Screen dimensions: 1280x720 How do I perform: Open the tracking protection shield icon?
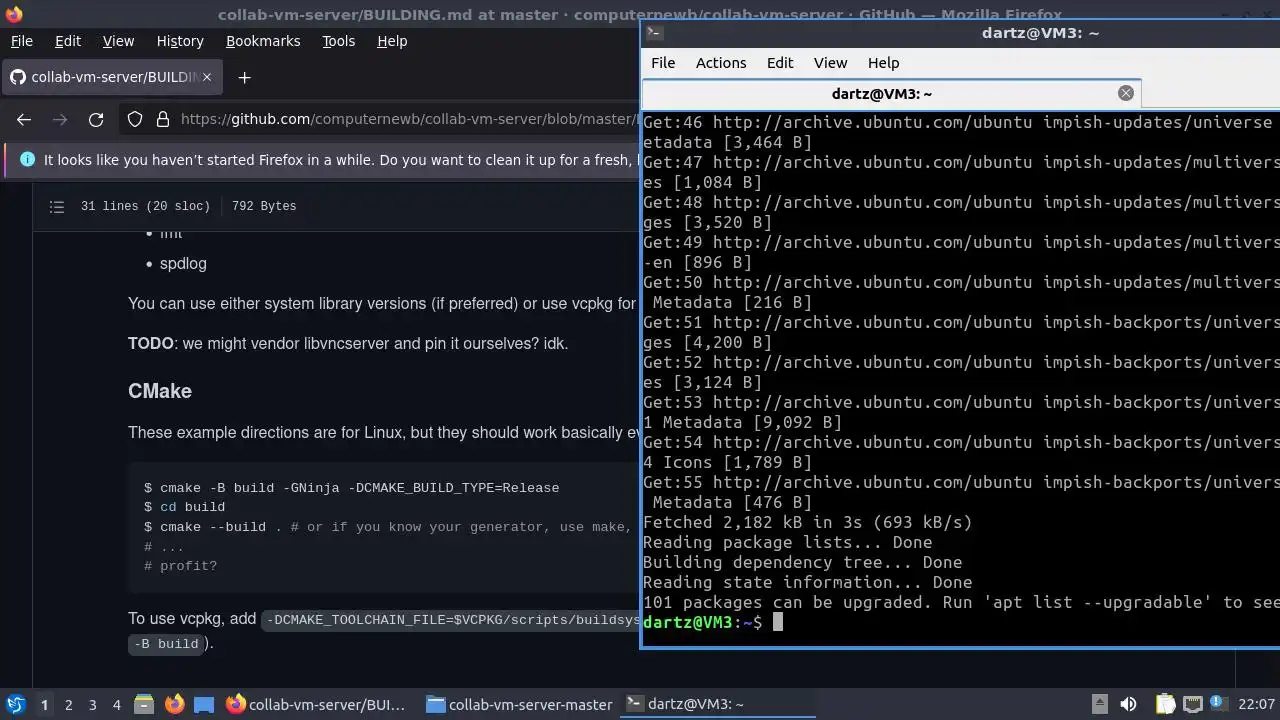[x=135, y=119]
